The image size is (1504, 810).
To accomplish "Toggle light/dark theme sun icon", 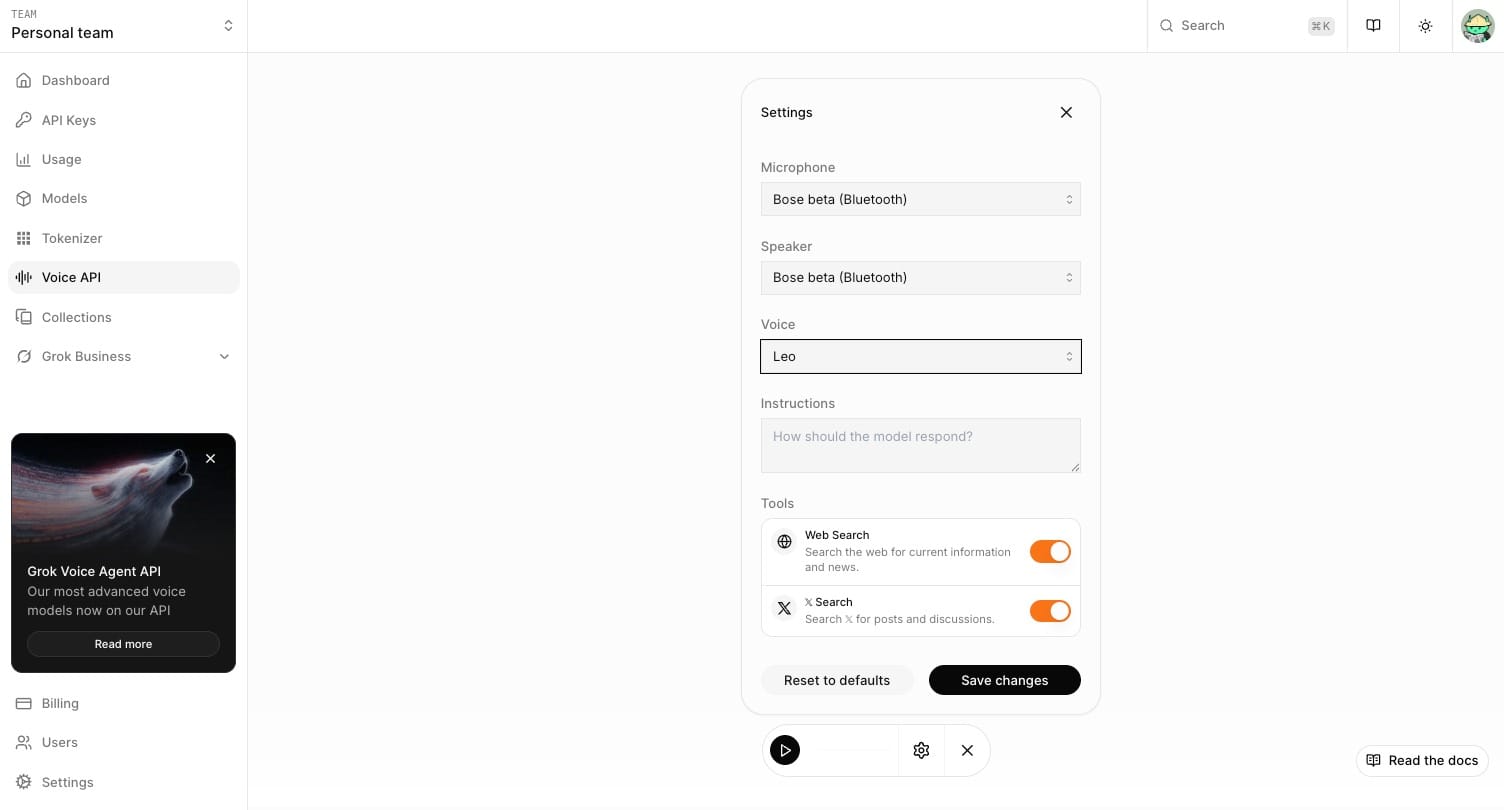I will [x=1425, y=26].
